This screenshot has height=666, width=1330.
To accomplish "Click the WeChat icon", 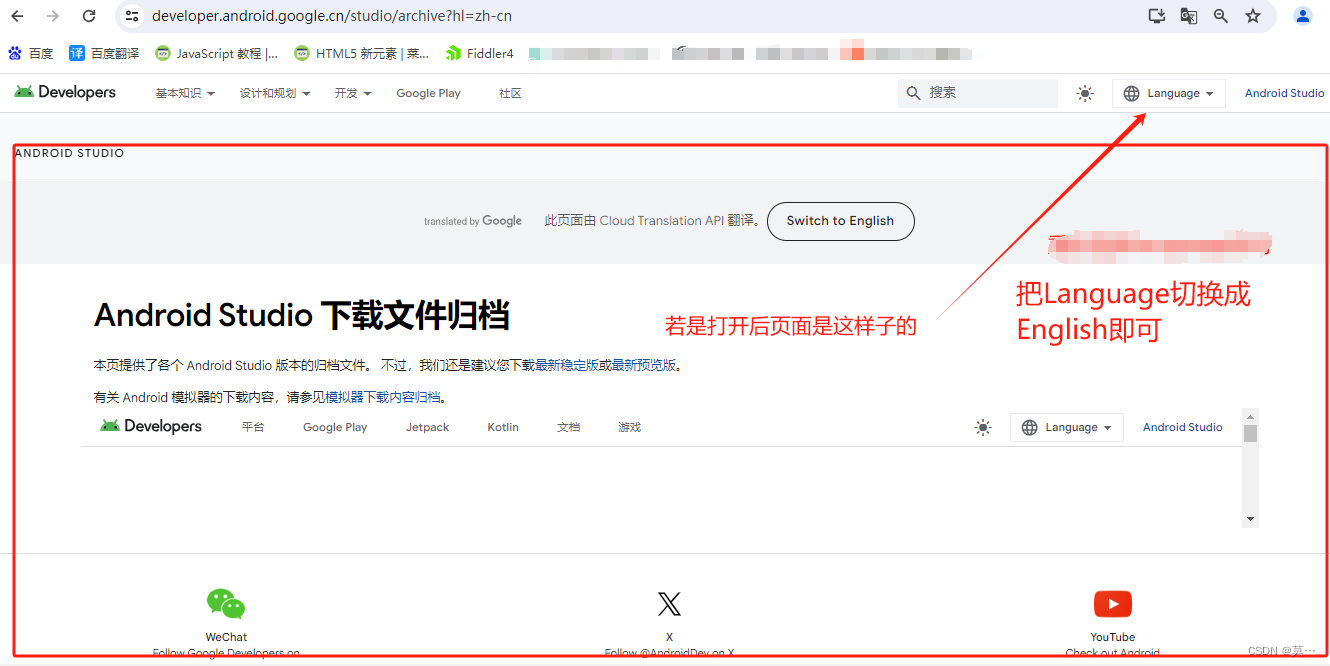I will click(226, 604).
